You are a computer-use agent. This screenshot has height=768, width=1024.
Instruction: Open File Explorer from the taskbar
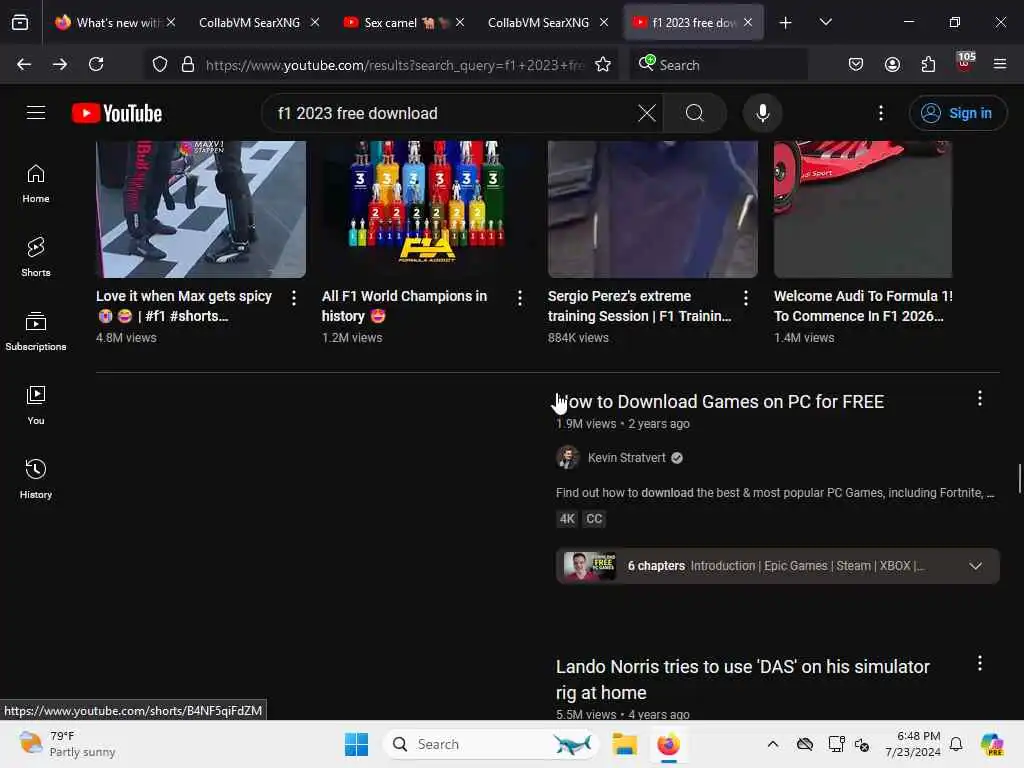pyautogui.click(x=624, y=744)
